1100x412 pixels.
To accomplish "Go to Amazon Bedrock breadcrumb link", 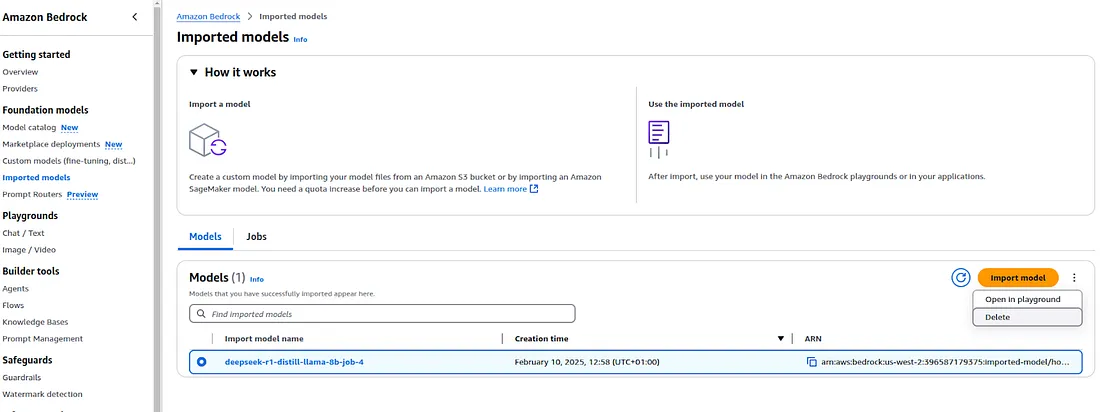I will tap(208, 16).
